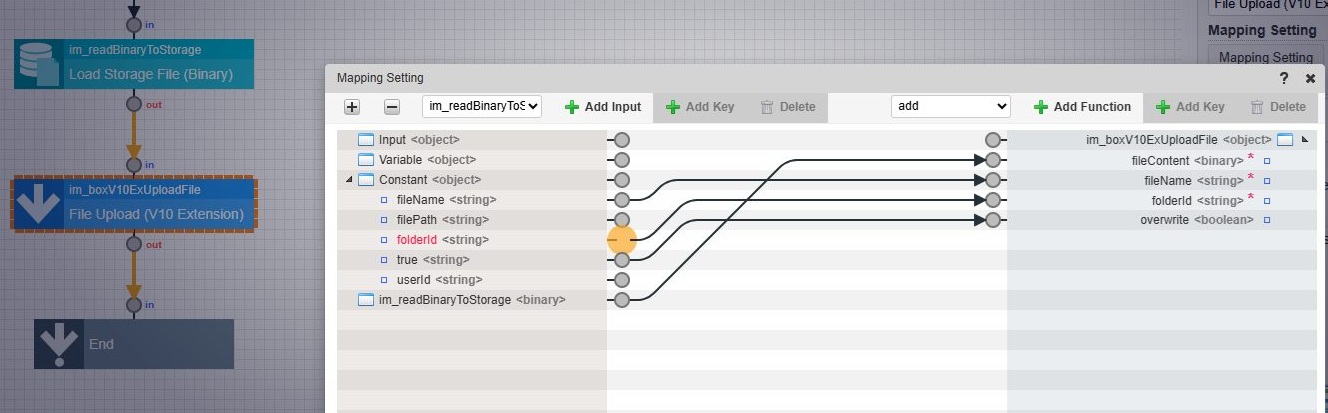Click the Add Input button
Viewport: 1328px width, 413px height.
(x=603, y=107)
